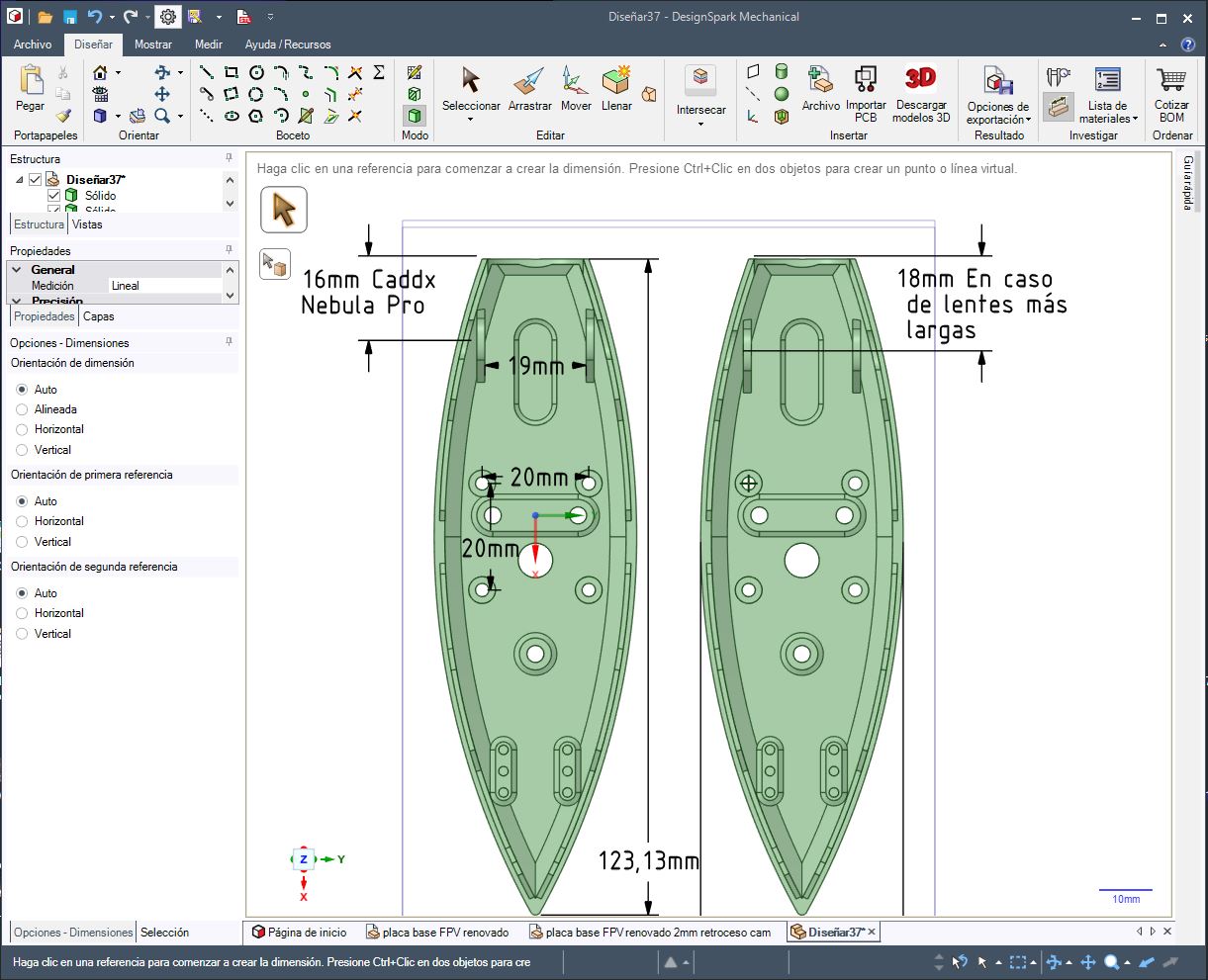Open Importar PCB tool
This screenshot has height=980, width=1208.
pos(866,79)
